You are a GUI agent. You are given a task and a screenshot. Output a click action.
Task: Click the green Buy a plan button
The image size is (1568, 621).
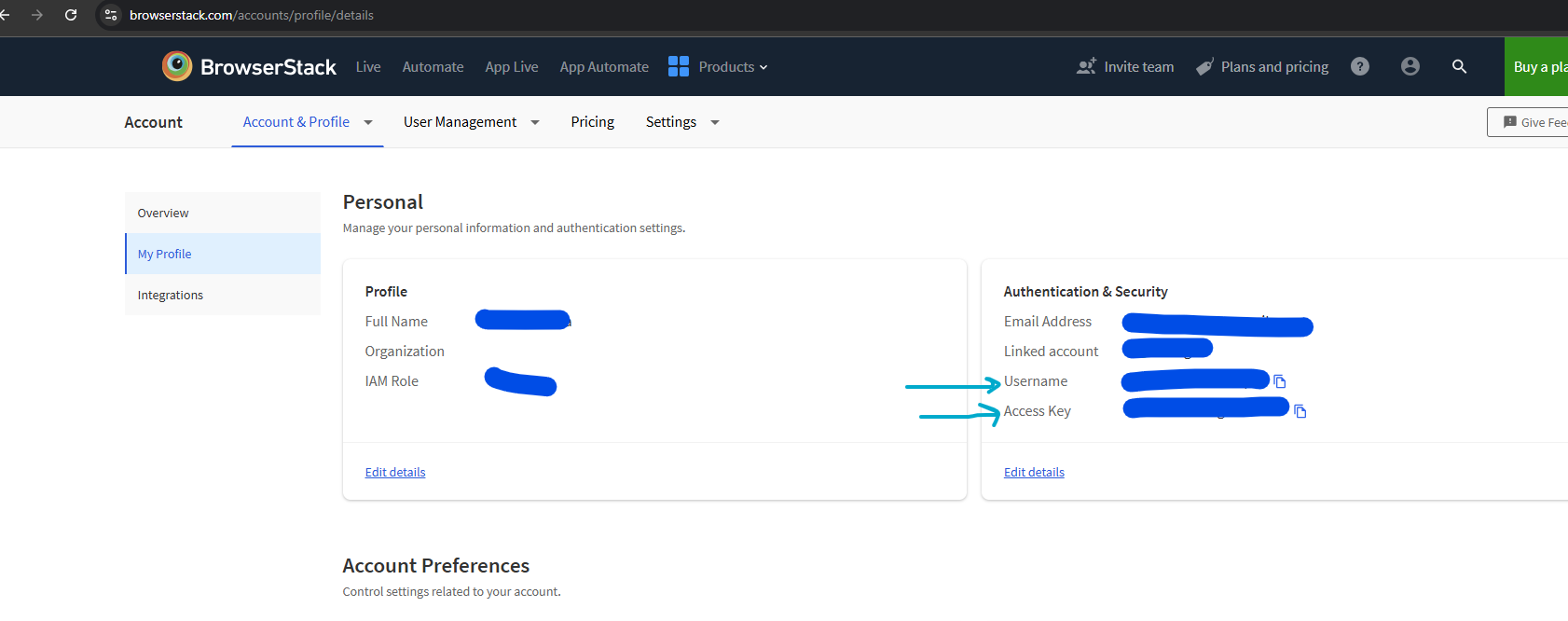pyautogui.click(x=1536, y=66)
